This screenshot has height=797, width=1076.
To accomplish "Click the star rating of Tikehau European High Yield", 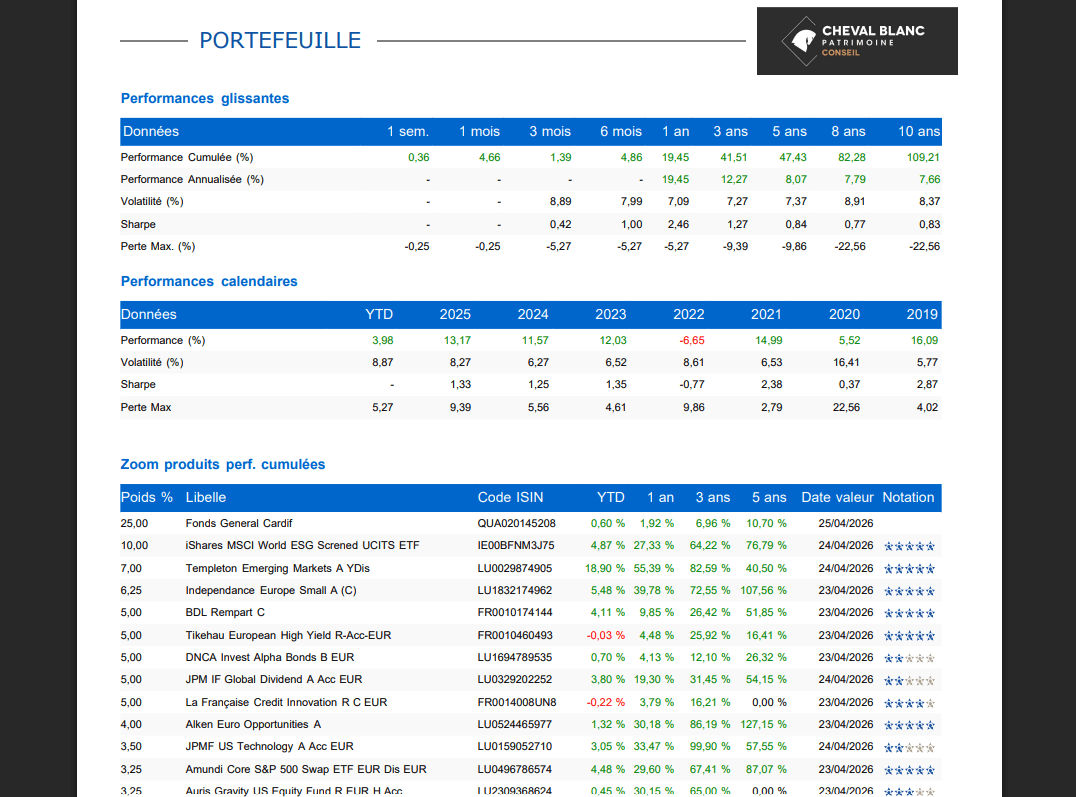I will (x=909, y=636).
